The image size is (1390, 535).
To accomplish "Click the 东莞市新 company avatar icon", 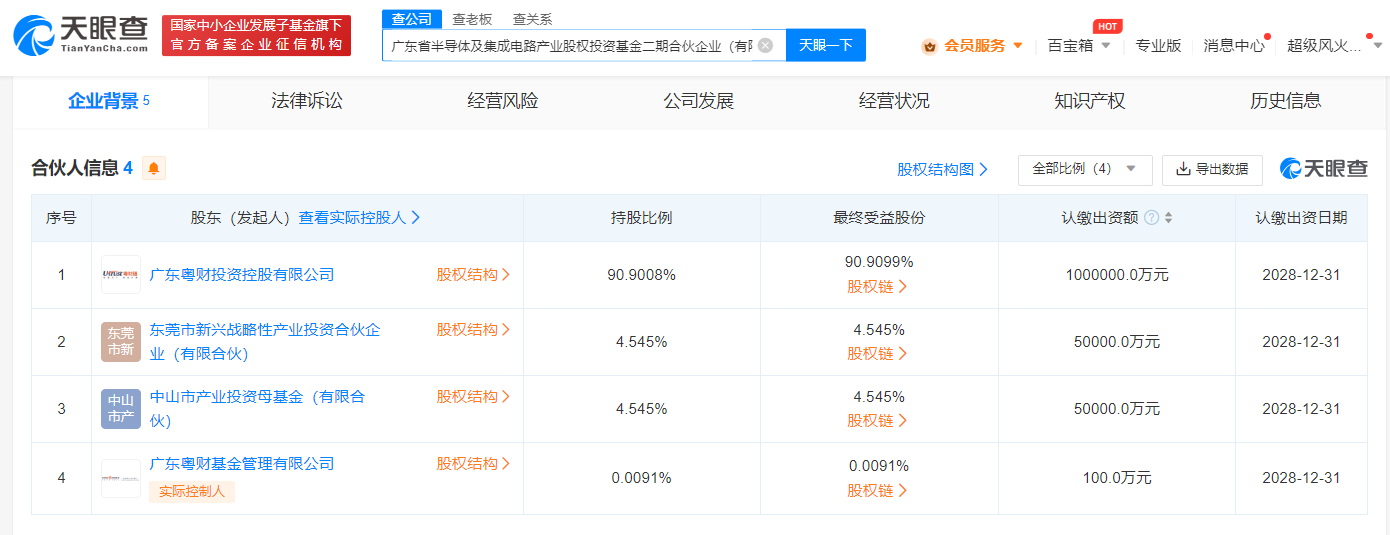I will tap(121, 342).
